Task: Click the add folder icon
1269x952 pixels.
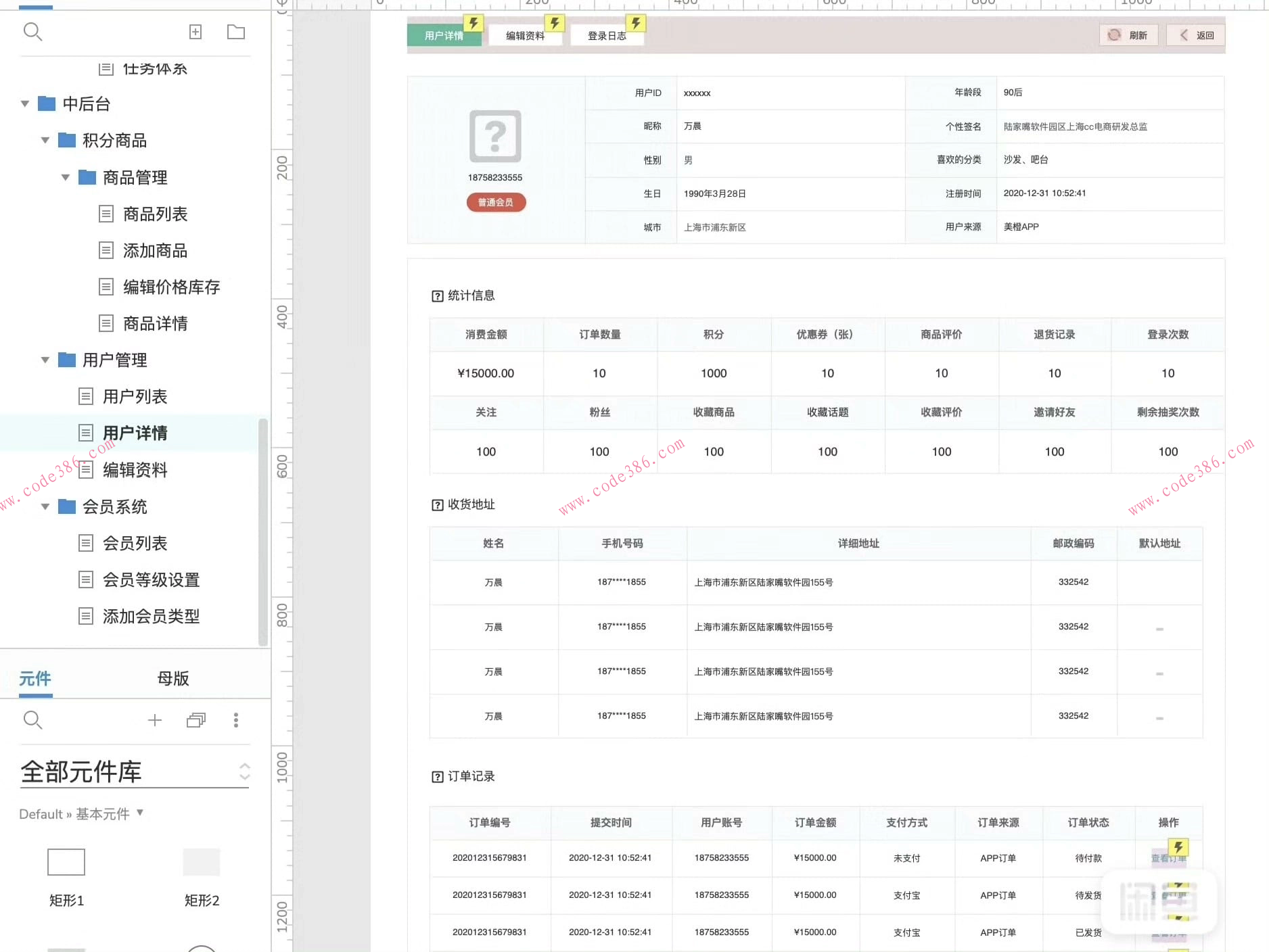Action: tap(235, 32)
